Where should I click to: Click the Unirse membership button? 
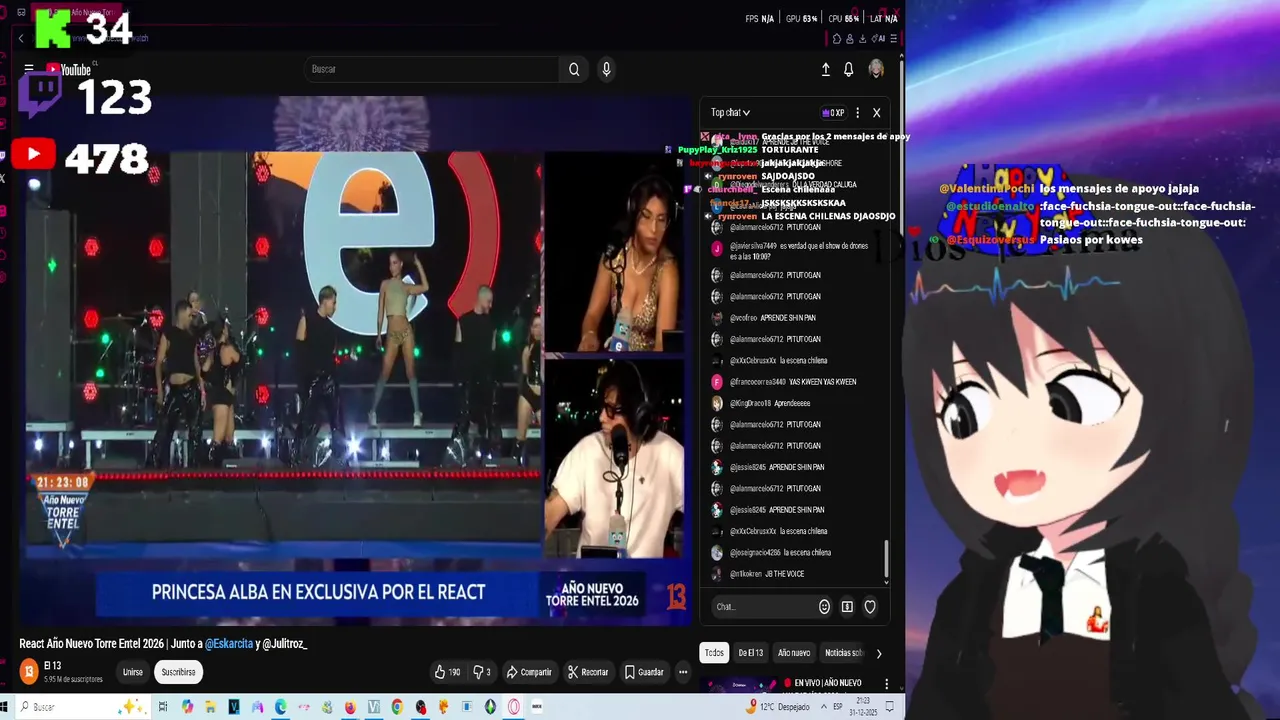pyautogui.click(x=132, y=672)
